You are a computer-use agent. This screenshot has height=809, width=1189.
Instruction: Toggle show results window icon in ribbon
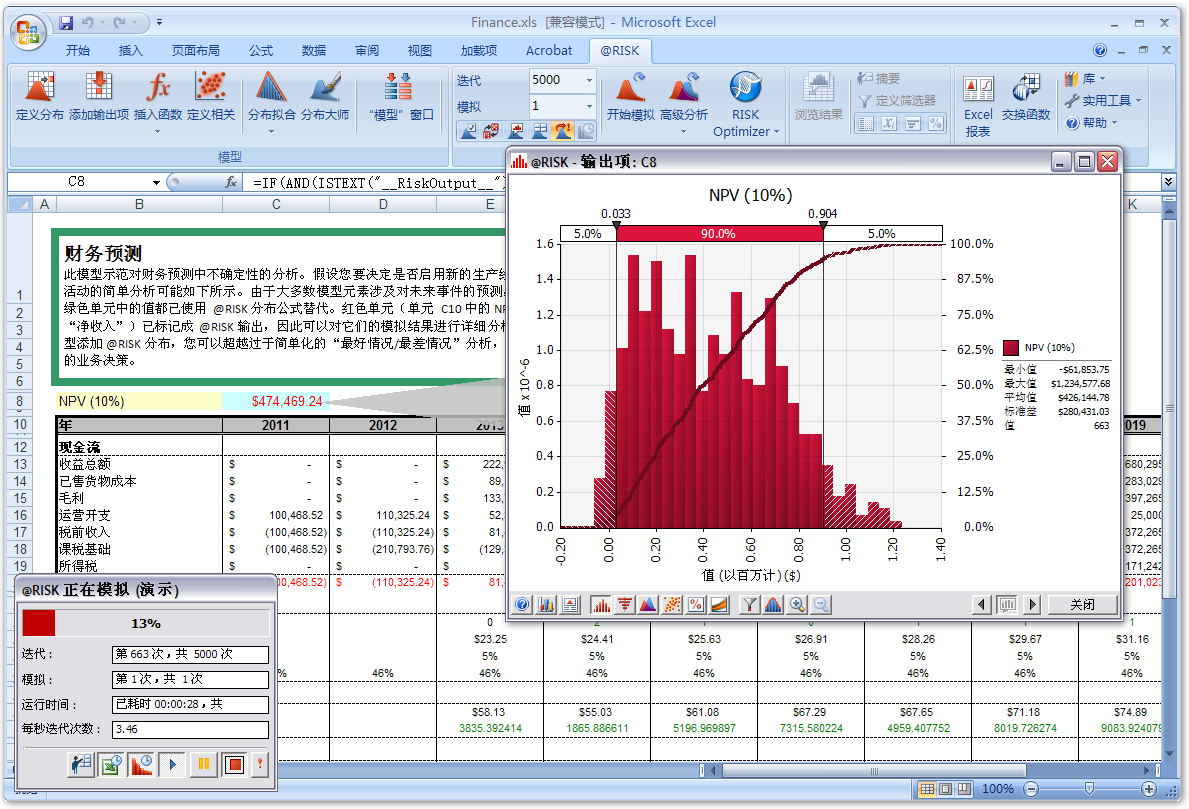539,131
